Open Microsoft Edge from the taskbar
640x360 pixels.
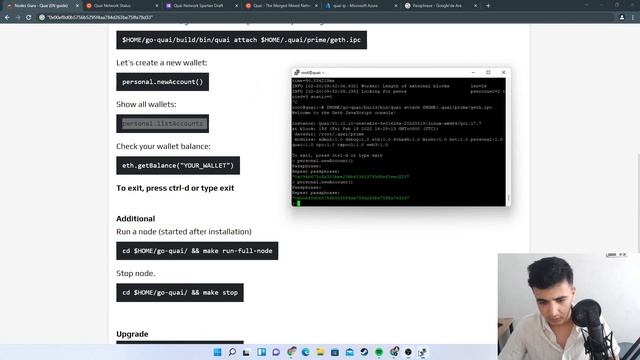pos(305,352)
